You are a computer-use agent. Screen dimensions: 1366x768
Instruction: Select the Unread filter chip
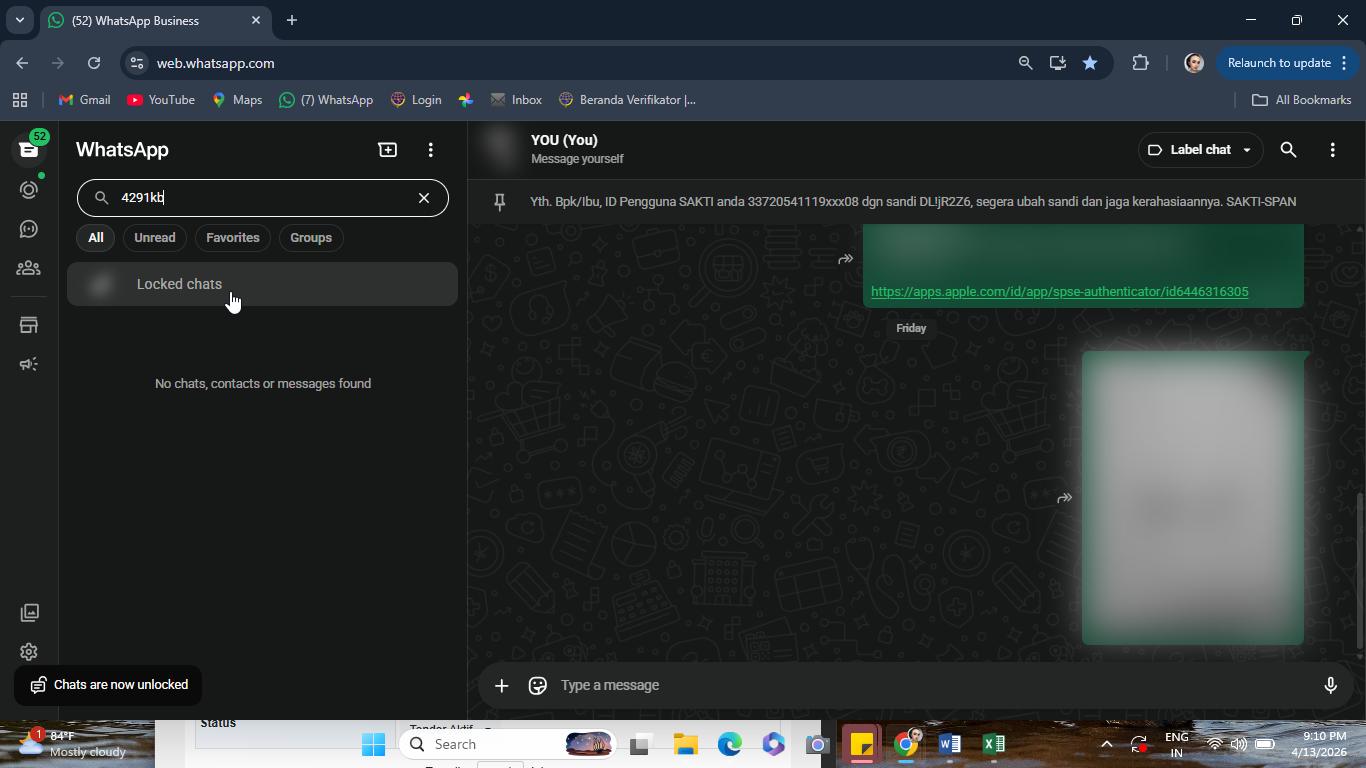[155, 238]
